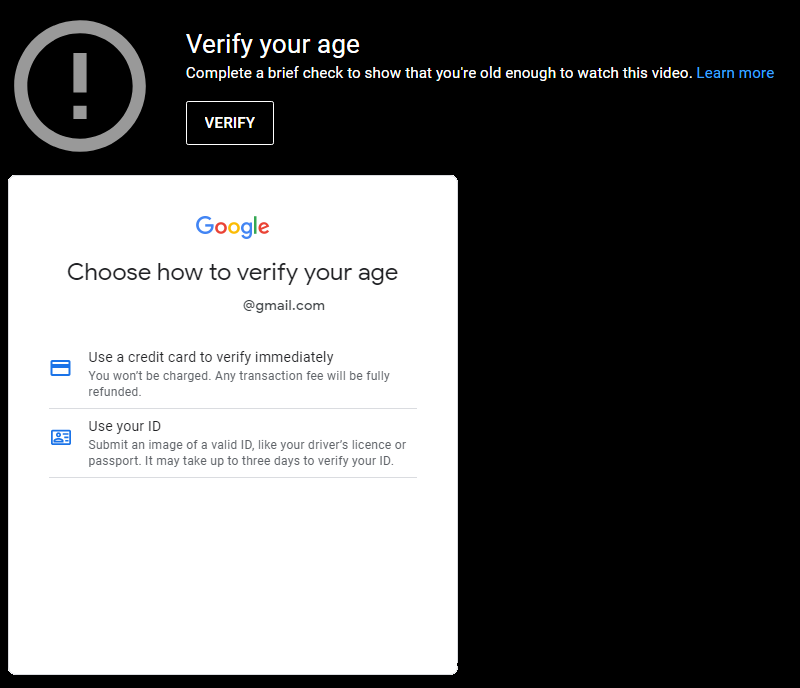The width and height of the screenshot is (800, 688).
Task: Click 'passport' in the ID description text
Action: coord(113,461)
